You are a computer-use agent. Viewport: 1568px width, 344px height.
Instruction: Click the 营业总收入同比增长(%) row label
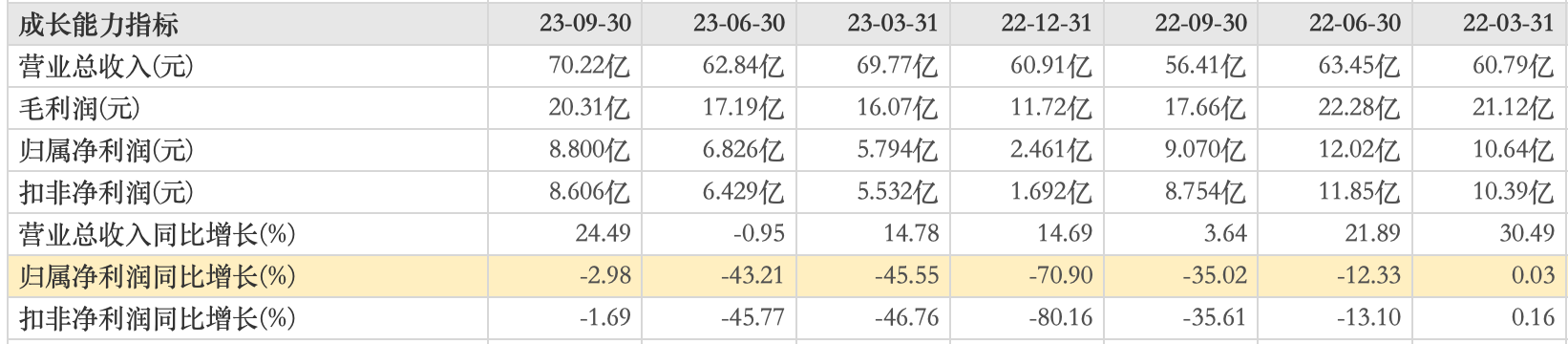[158, 234]
